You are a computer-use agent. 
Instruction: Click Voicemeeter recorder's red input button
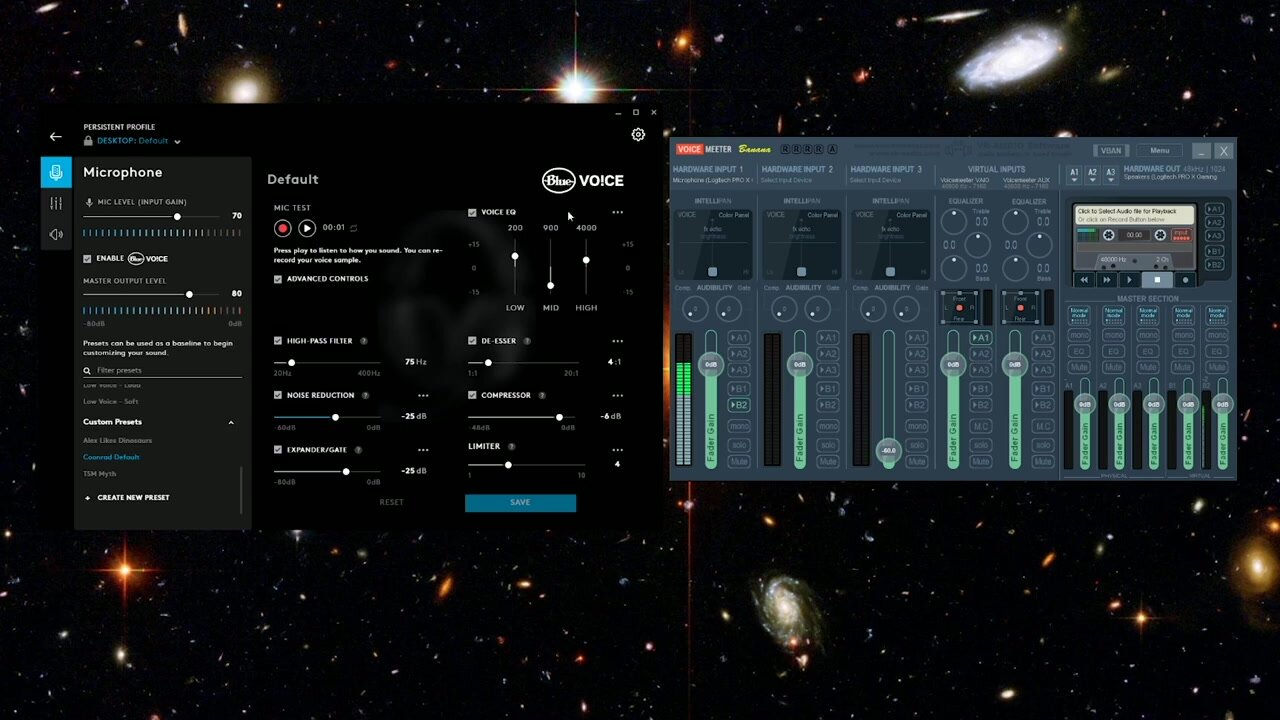(x=1181, y=236)
